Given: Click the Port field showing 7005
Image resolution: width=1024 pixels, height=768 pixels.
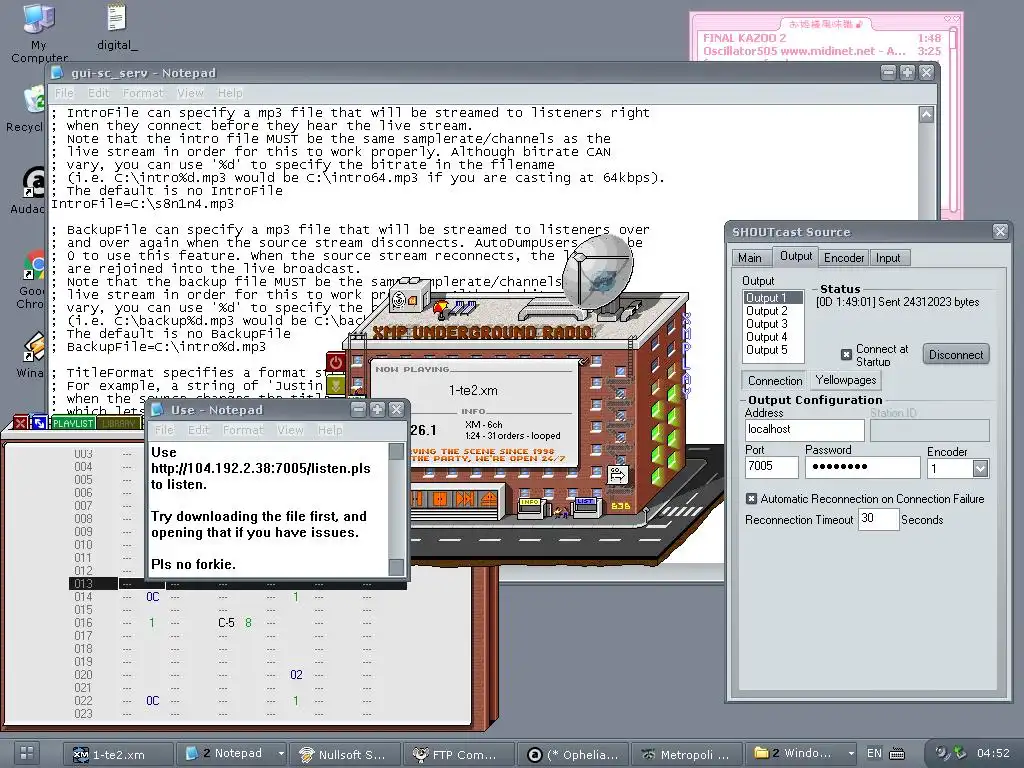Looking at the screenshot, I should click(x=771, y=466).
